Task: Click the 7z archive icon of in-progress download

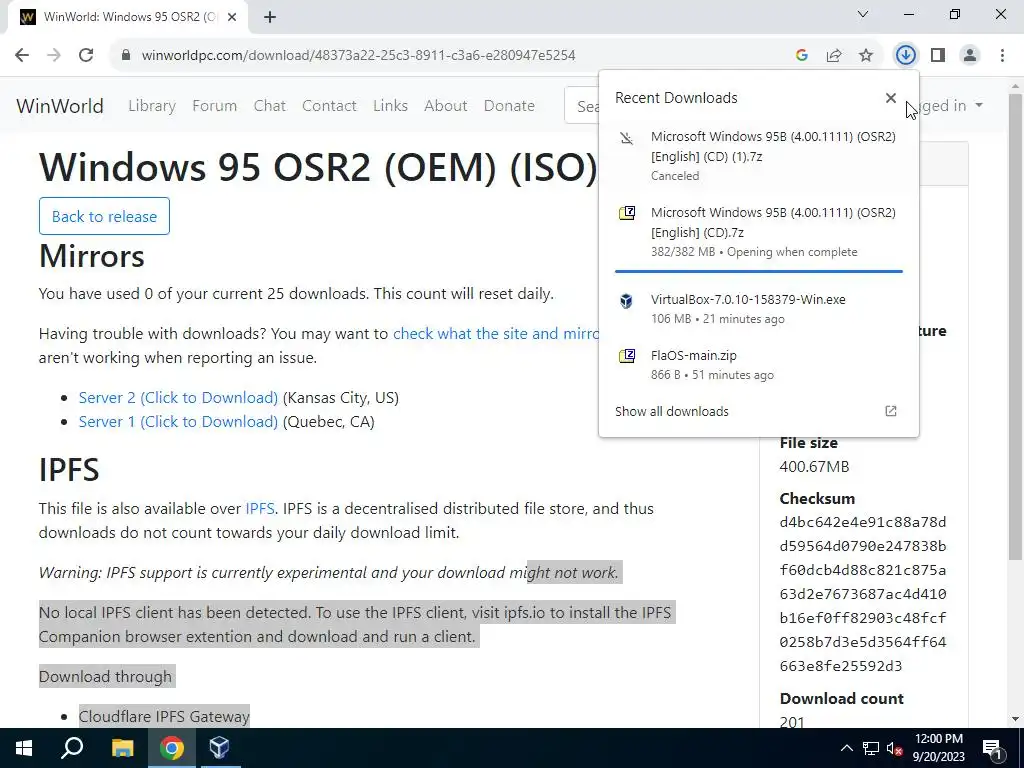Action: pyautogui.click(x=626, y=213)
